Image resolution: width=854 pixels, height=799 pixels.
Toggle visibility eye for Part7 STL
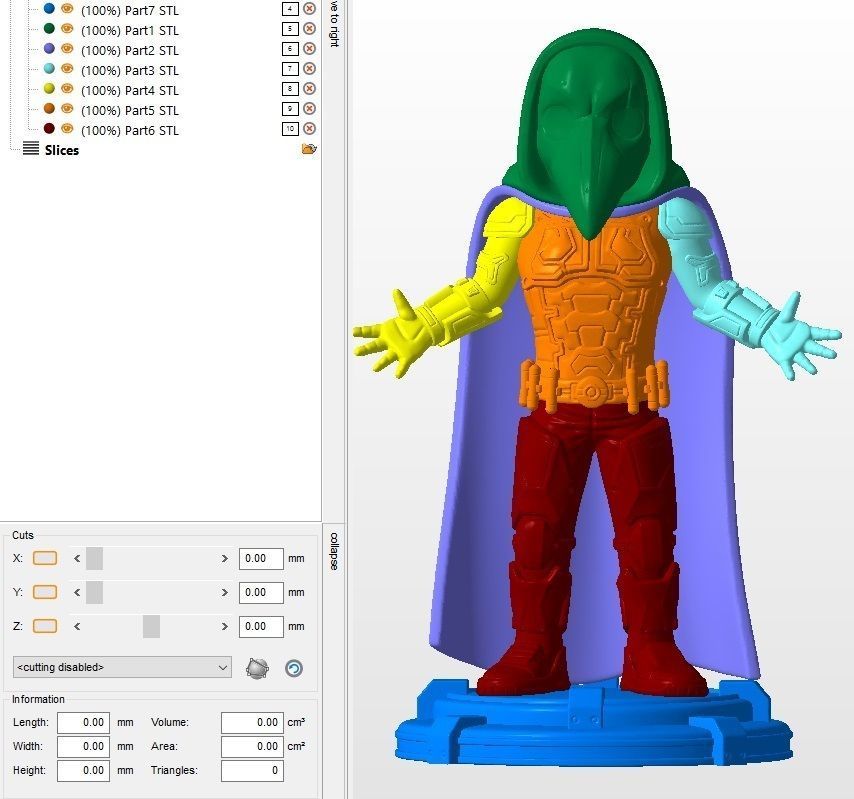coord(67,8)
